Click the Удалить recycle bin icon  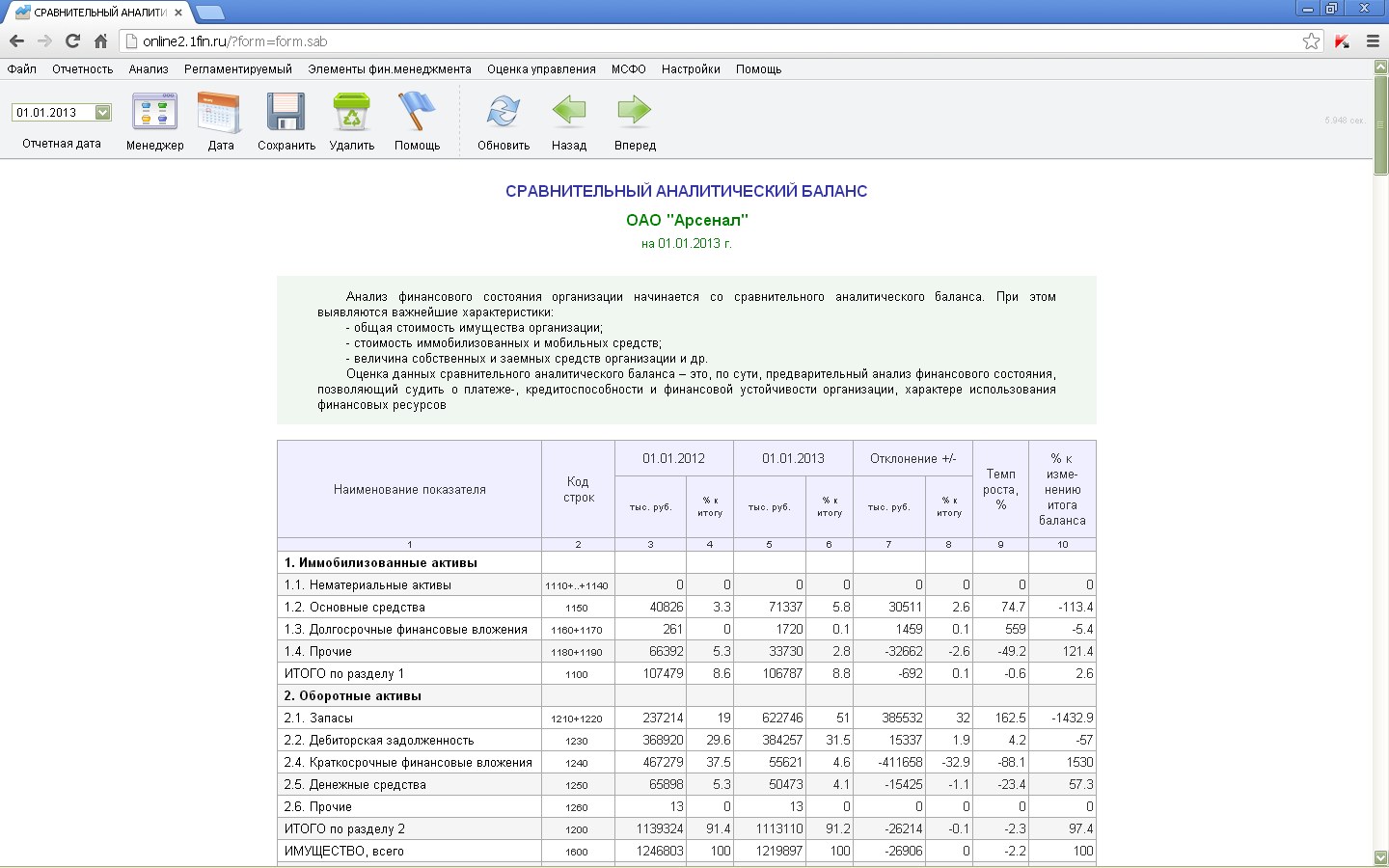click(352, 112)
